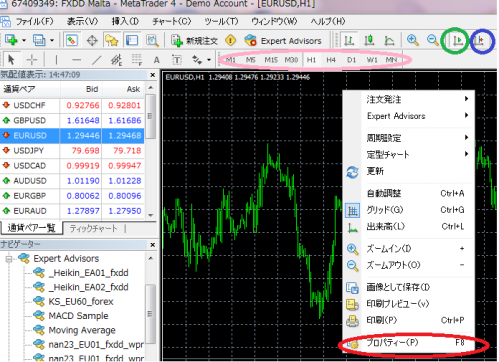Open the 注文発注 submenu arrow
The height and width of the screenshot is (362, 499).
click(466, 99)
